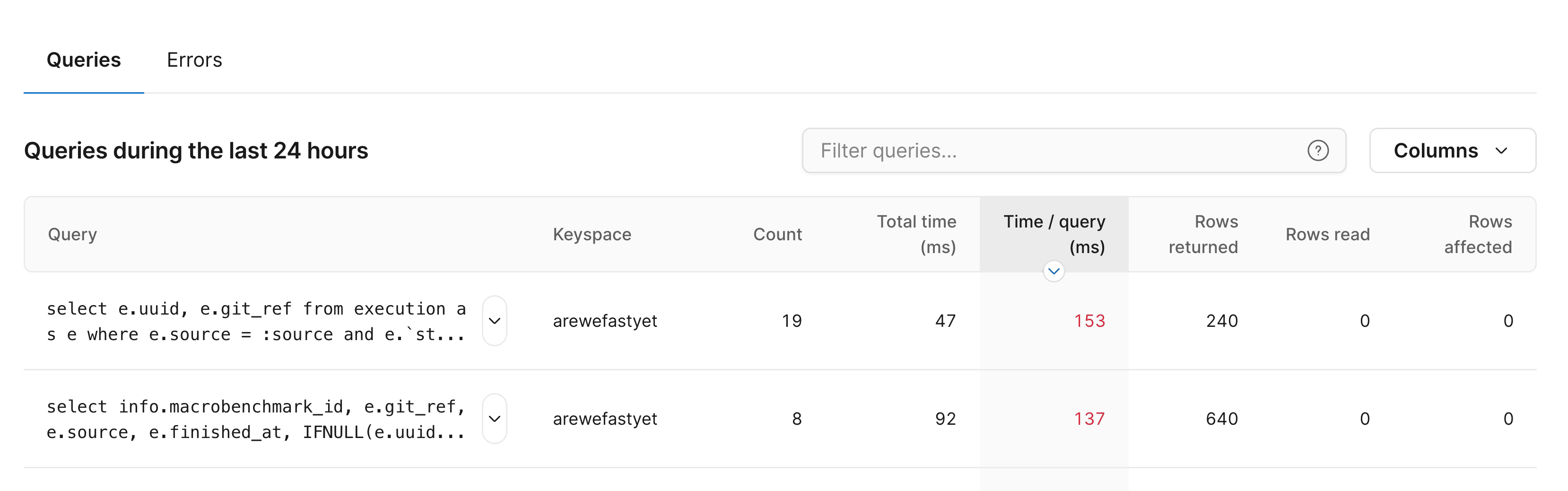
Task: Sort the table by Rows read
Action: 1328,234
